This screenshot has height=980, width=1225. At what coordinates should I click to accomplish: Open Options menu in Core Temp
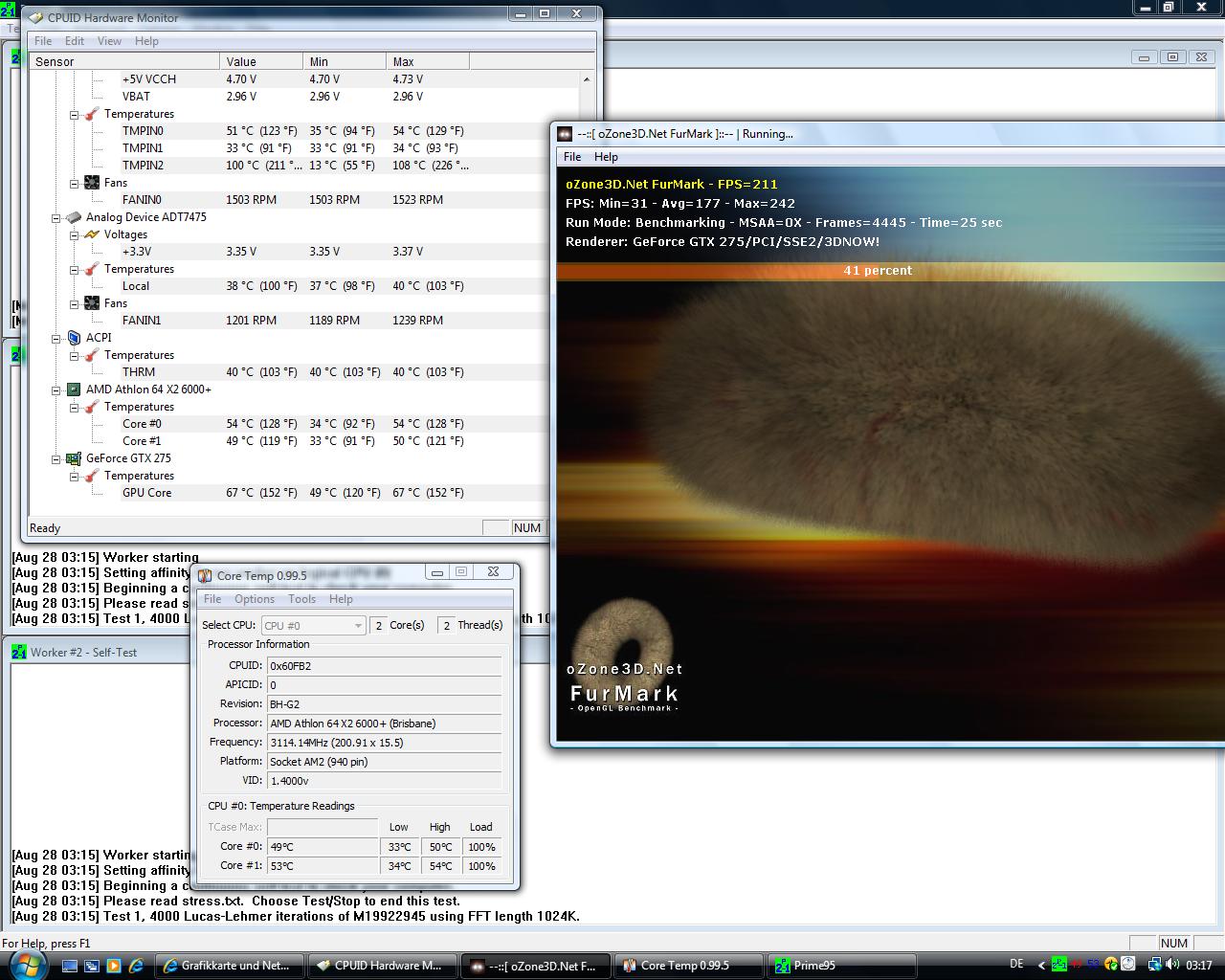pyautogui.click(x=255, y=599)
